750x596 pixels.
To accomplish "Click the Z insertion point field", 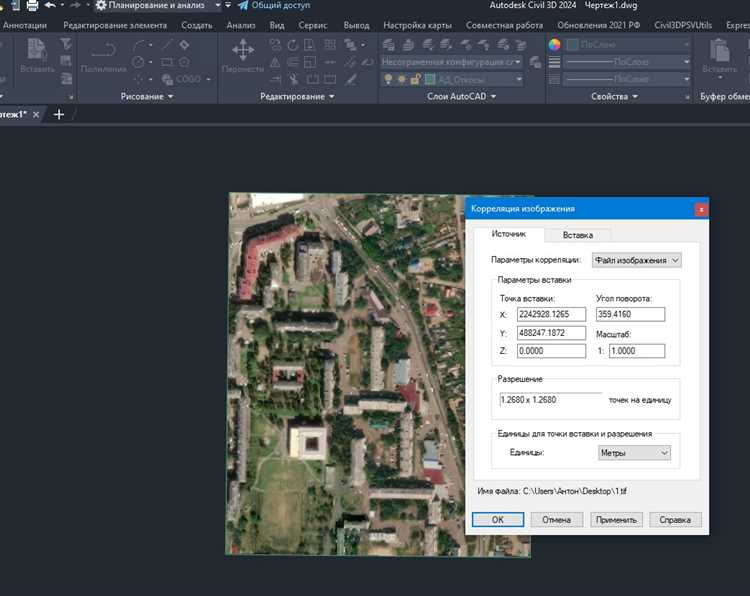I will point(551,351).
